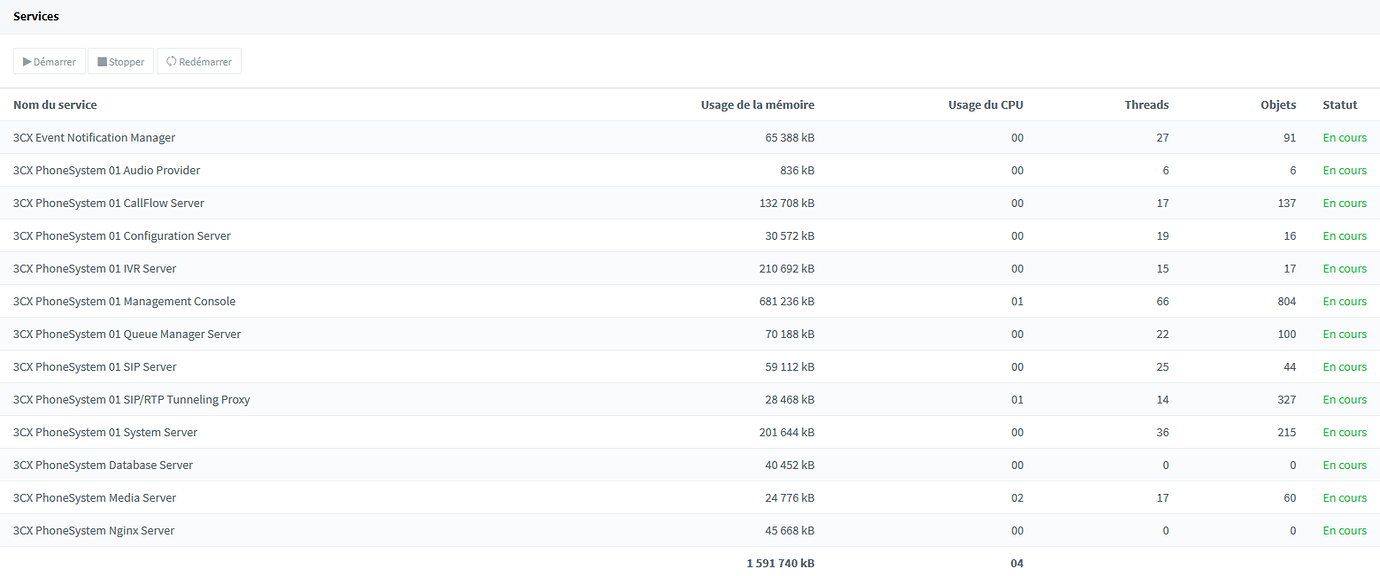Sort by Nom du service column
The image size is (1380, 576).
[55, 105]
